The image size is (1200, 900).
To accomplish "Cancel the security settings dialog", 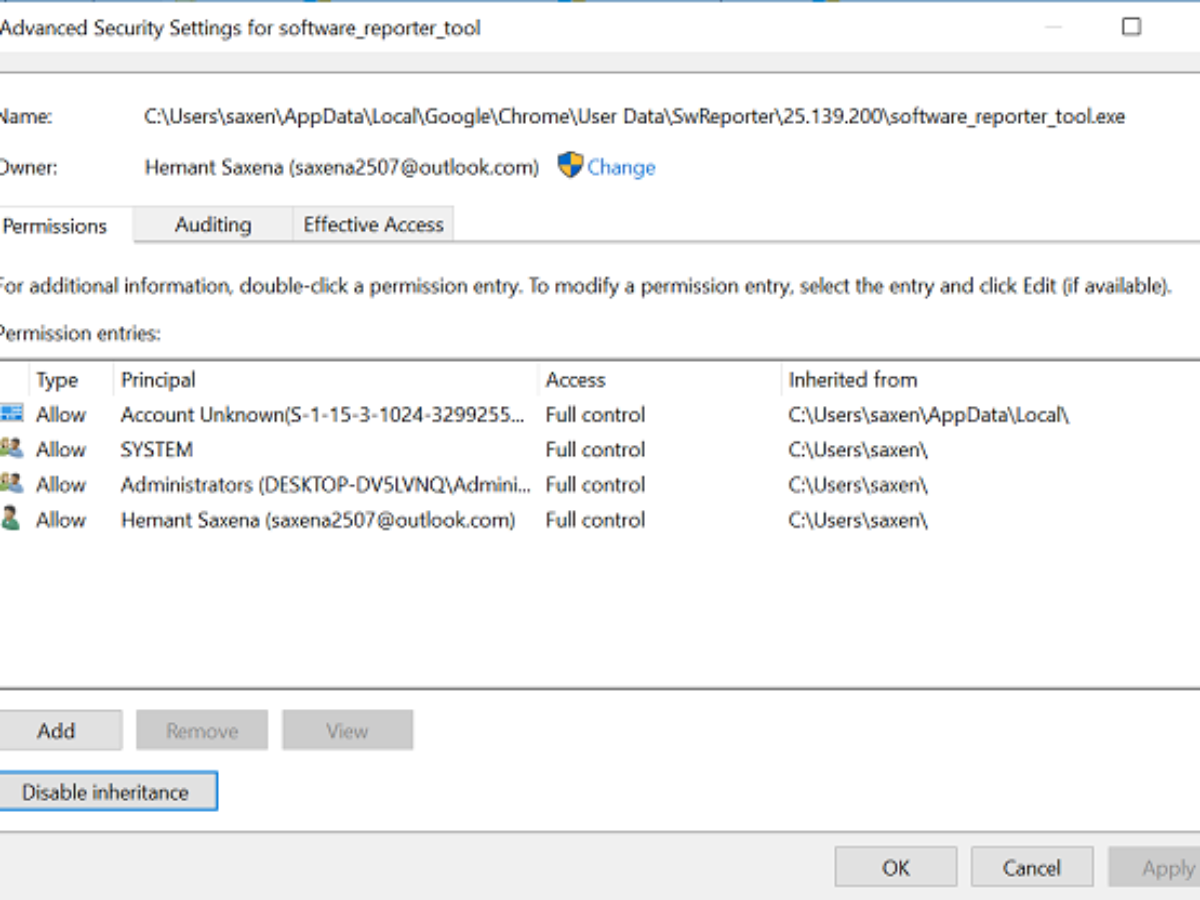I will [x=1032, y=868].
